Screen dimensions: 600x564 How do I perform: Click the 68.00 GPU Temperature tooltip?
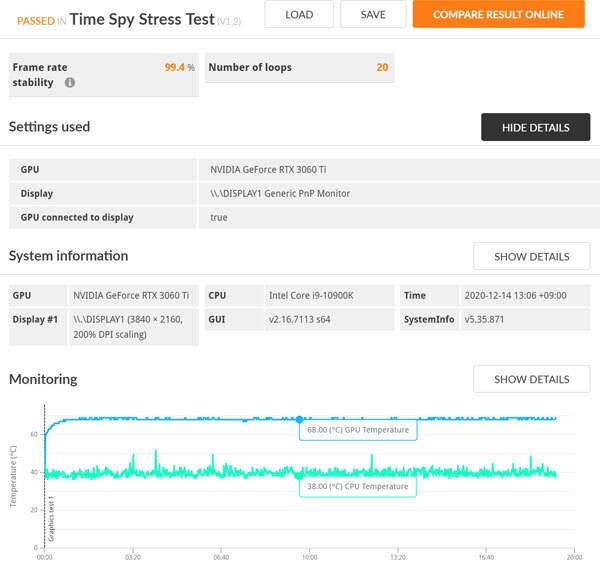[358, 430]
